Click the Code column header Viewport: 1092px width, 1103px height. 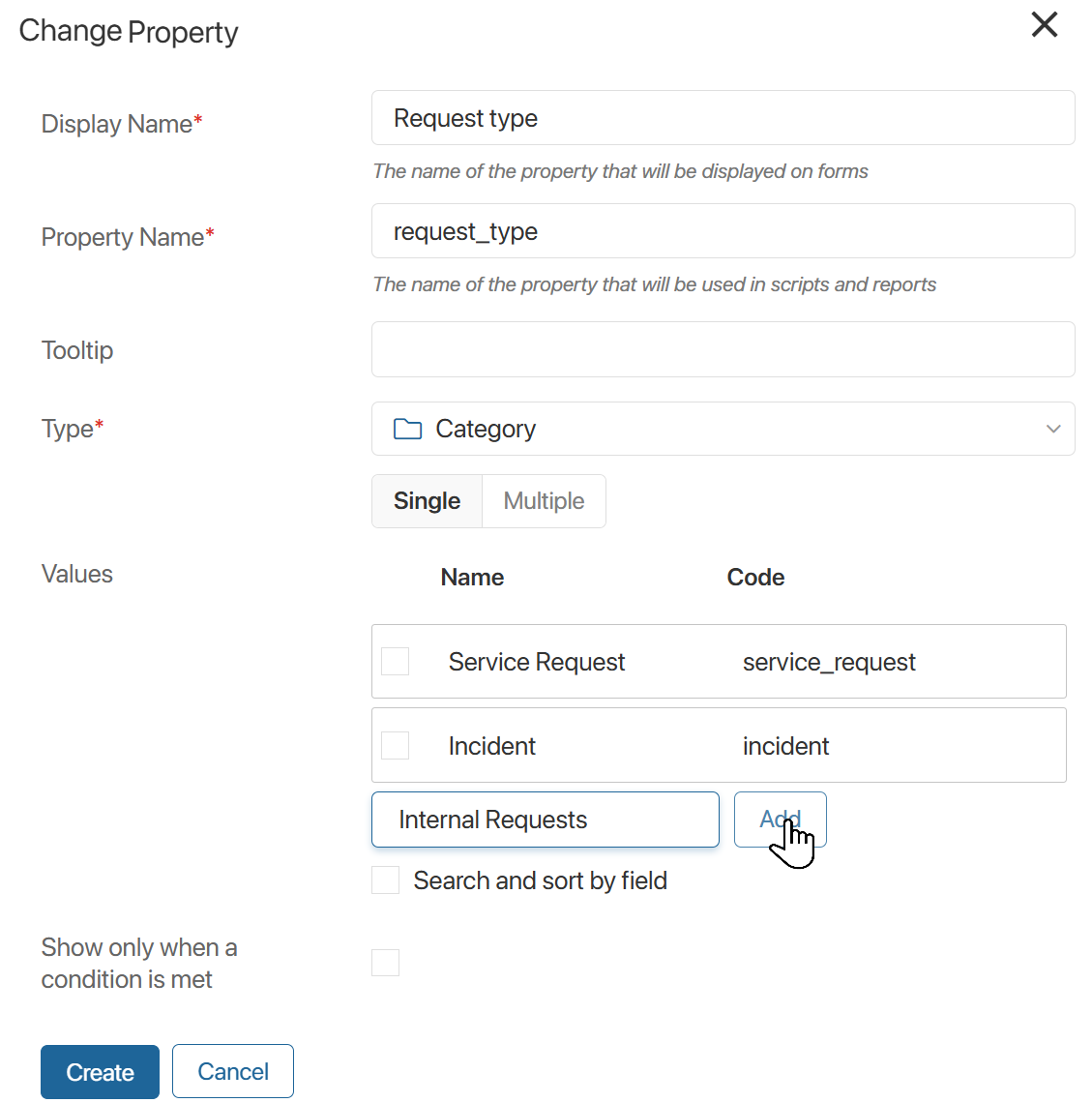[755, 577]
